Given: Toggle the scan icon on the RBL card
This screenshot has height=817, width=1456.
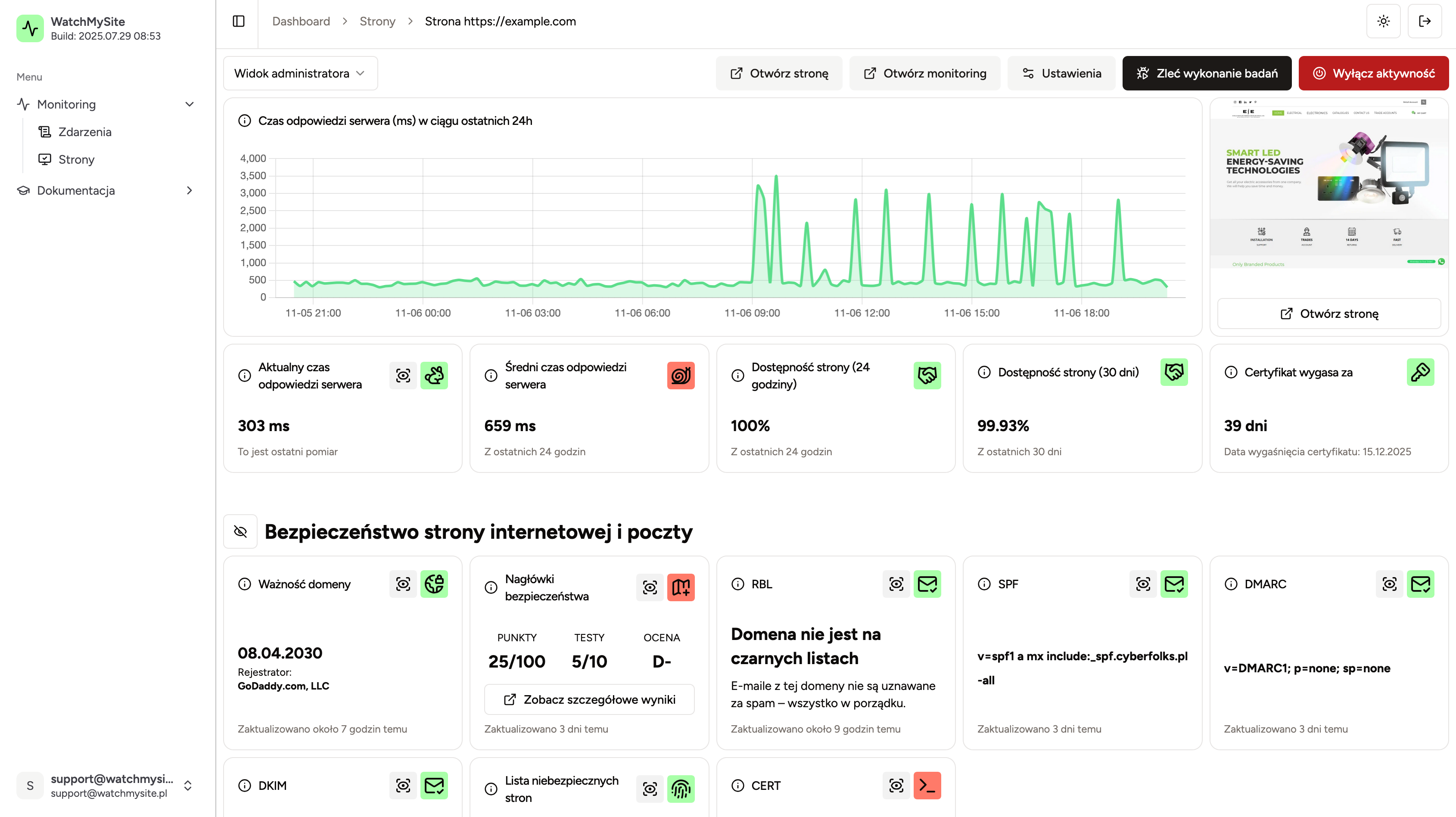Looking at the screenshot, I should click(896, 584).
